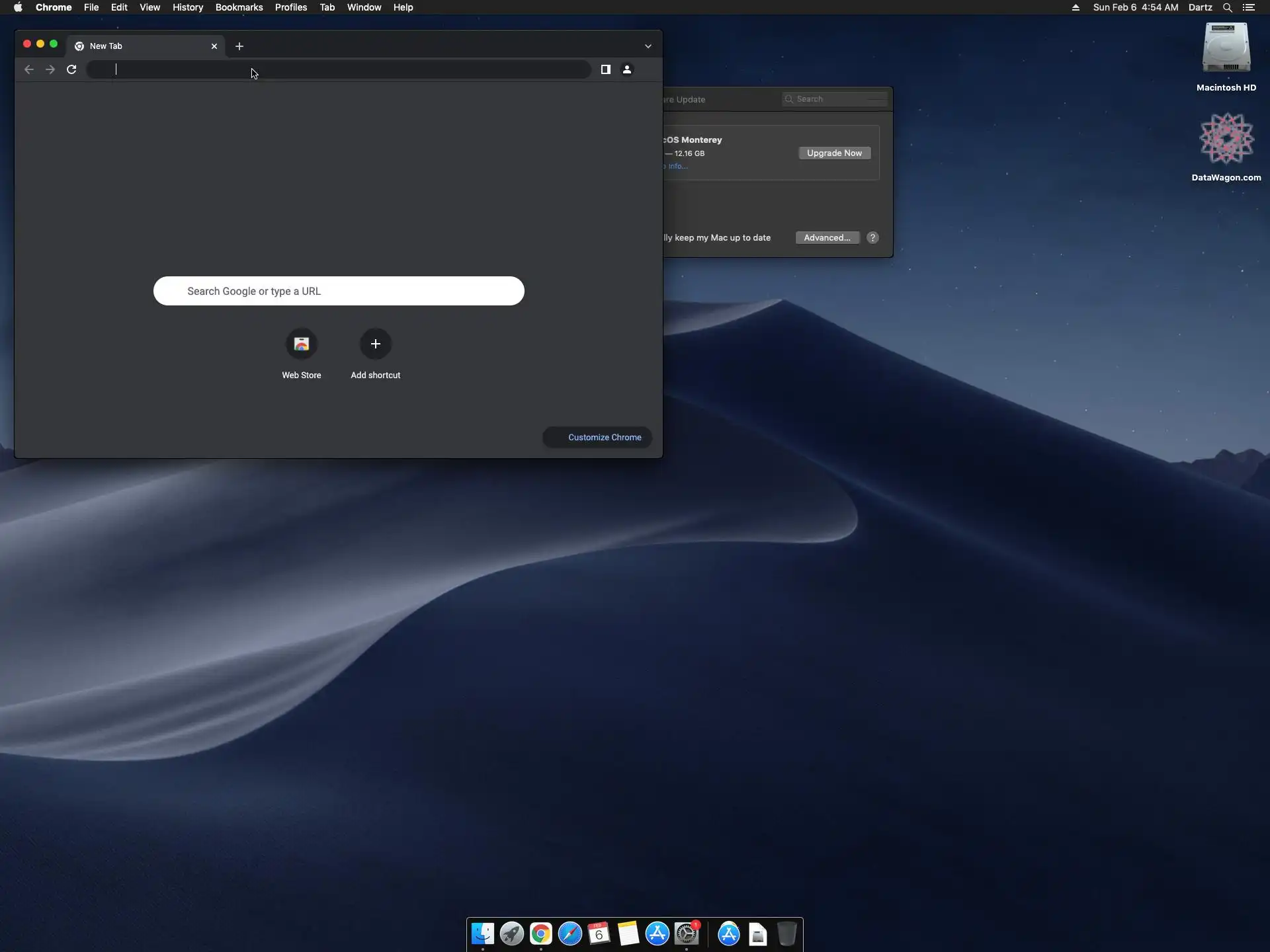This screenshot has width=1270, height=952.
Task: Open a new tab with plus button
Action: [x=239, y=46]
